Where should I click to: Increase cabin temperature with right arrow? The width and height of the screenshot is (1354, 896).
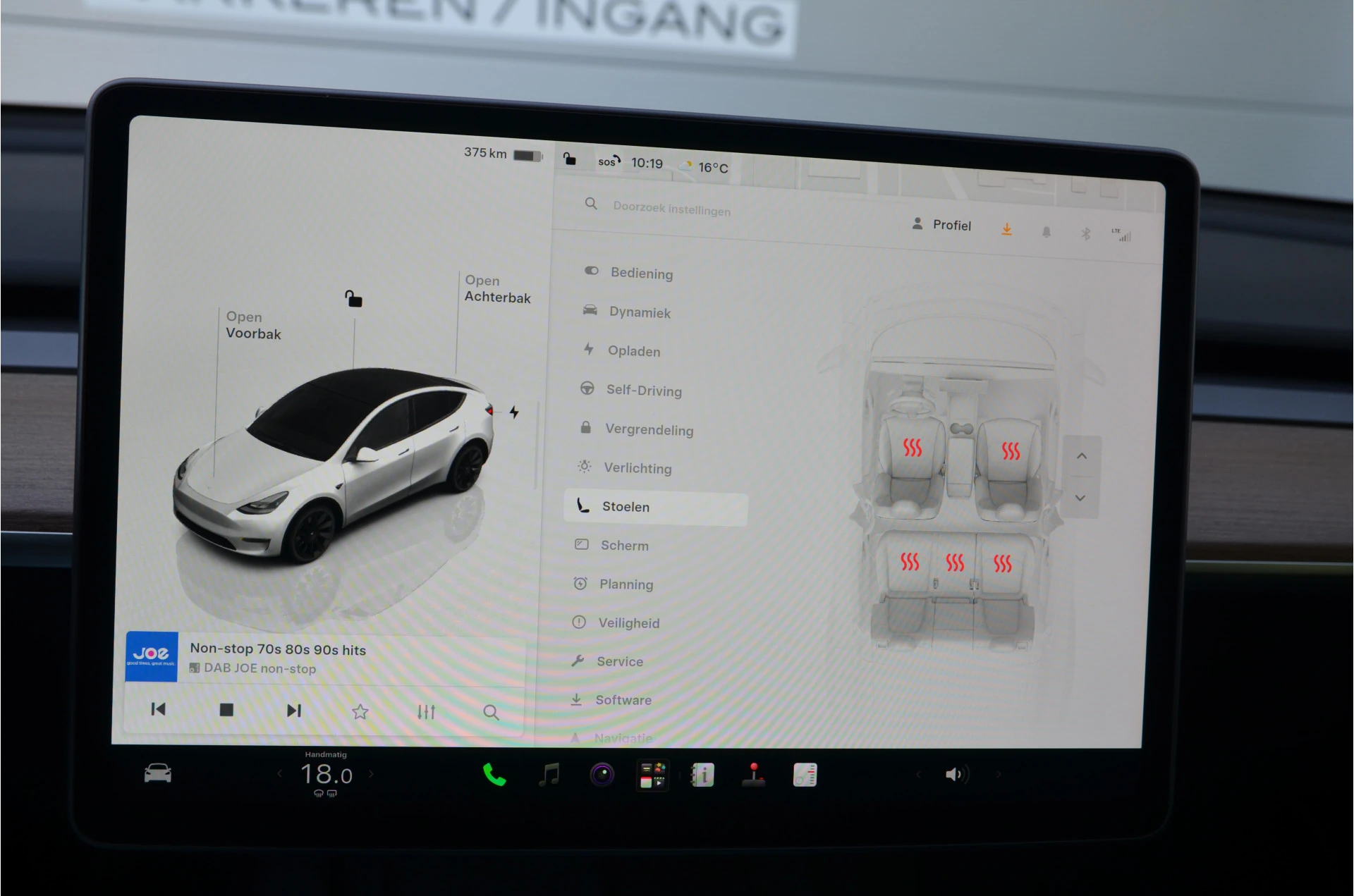pyautogui.click(x=371, y=774)
